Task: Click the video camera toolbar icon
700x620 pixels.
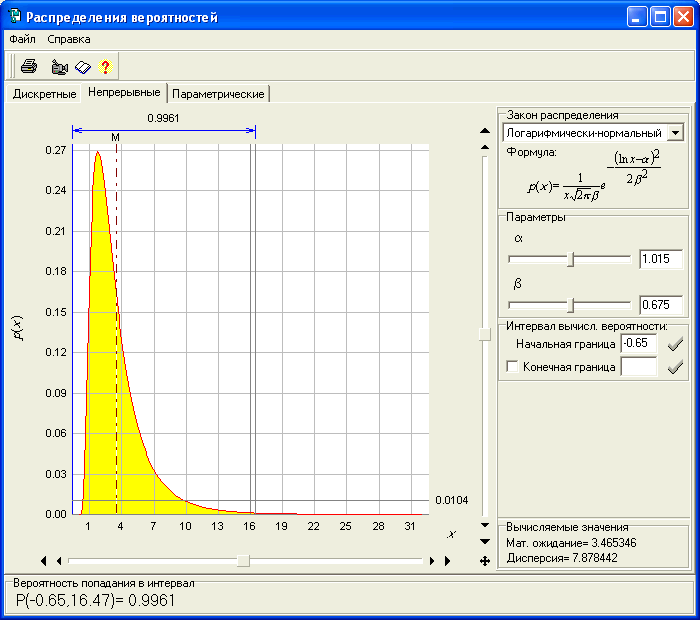Action: point(59,67)
